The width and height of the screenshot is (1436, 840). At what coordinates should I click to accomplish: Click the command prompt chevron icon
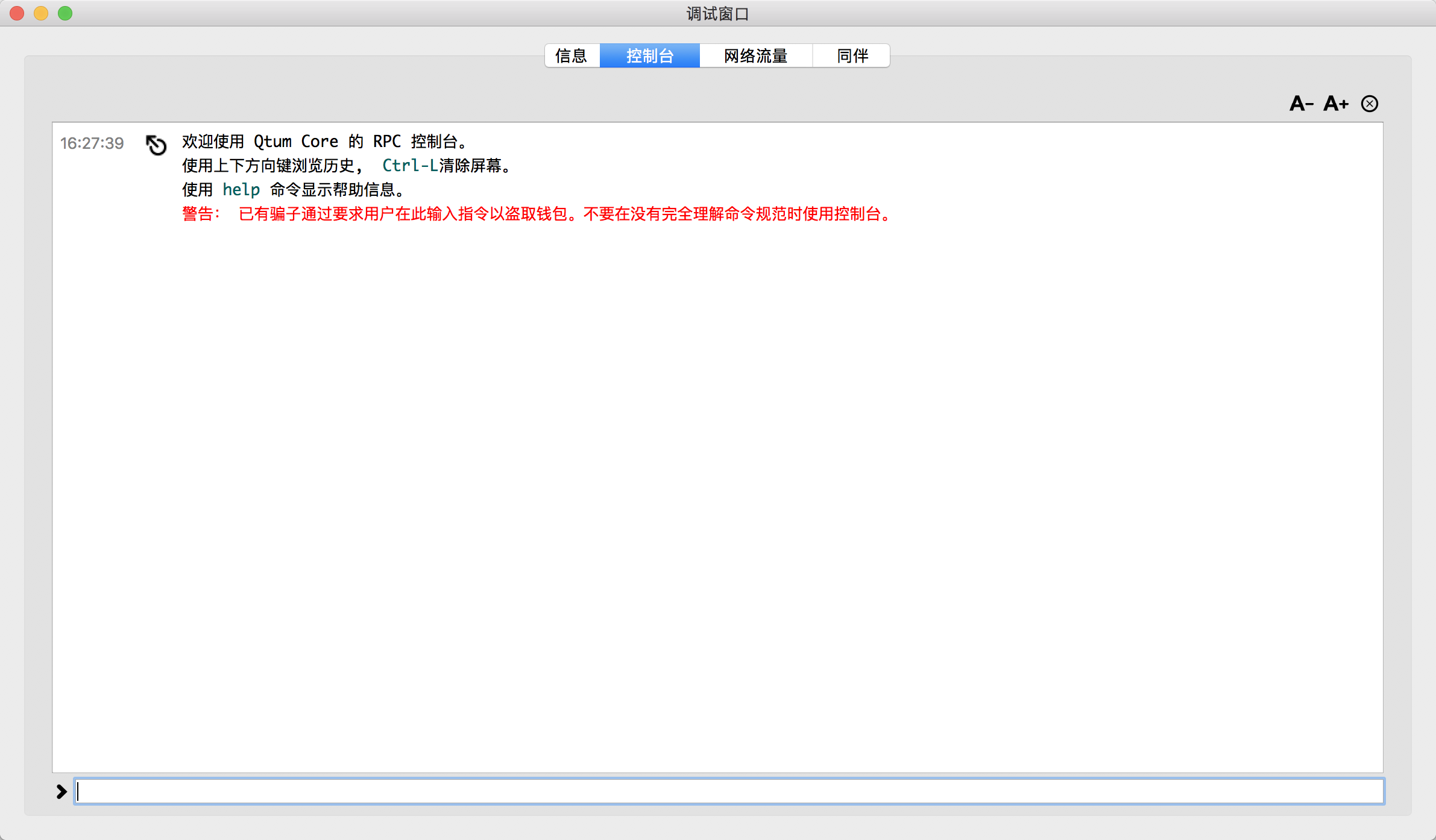tap(61, 791)
